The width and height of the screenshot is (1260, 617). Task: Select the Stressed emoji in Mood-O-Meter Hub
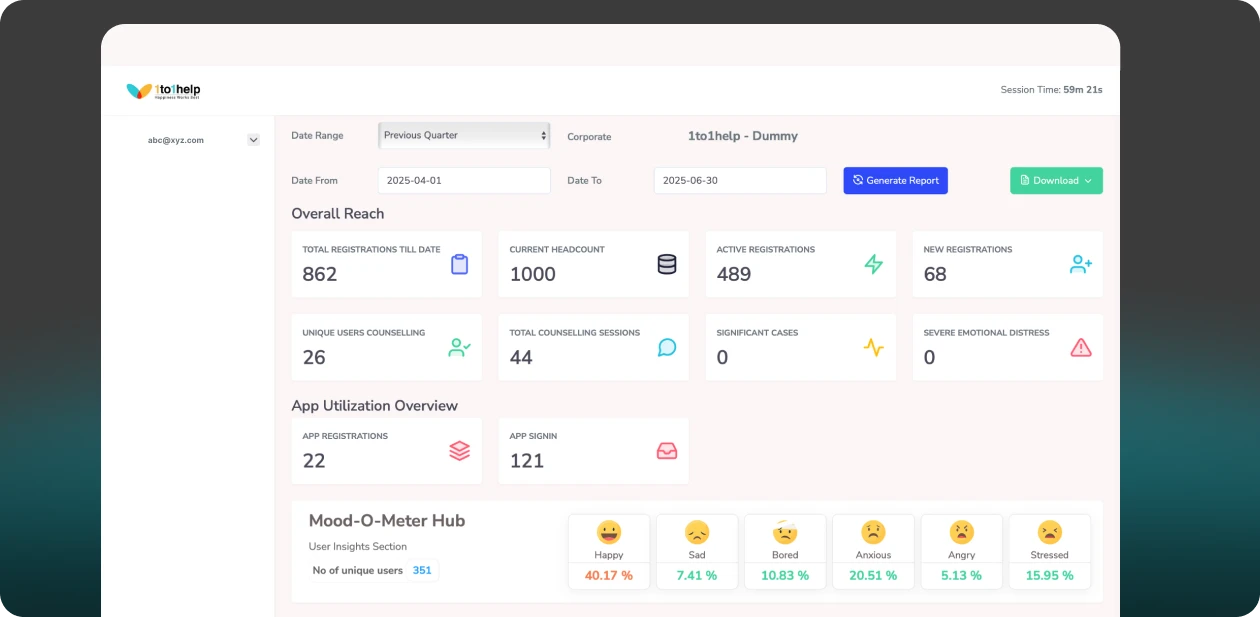coord(1049,530)
